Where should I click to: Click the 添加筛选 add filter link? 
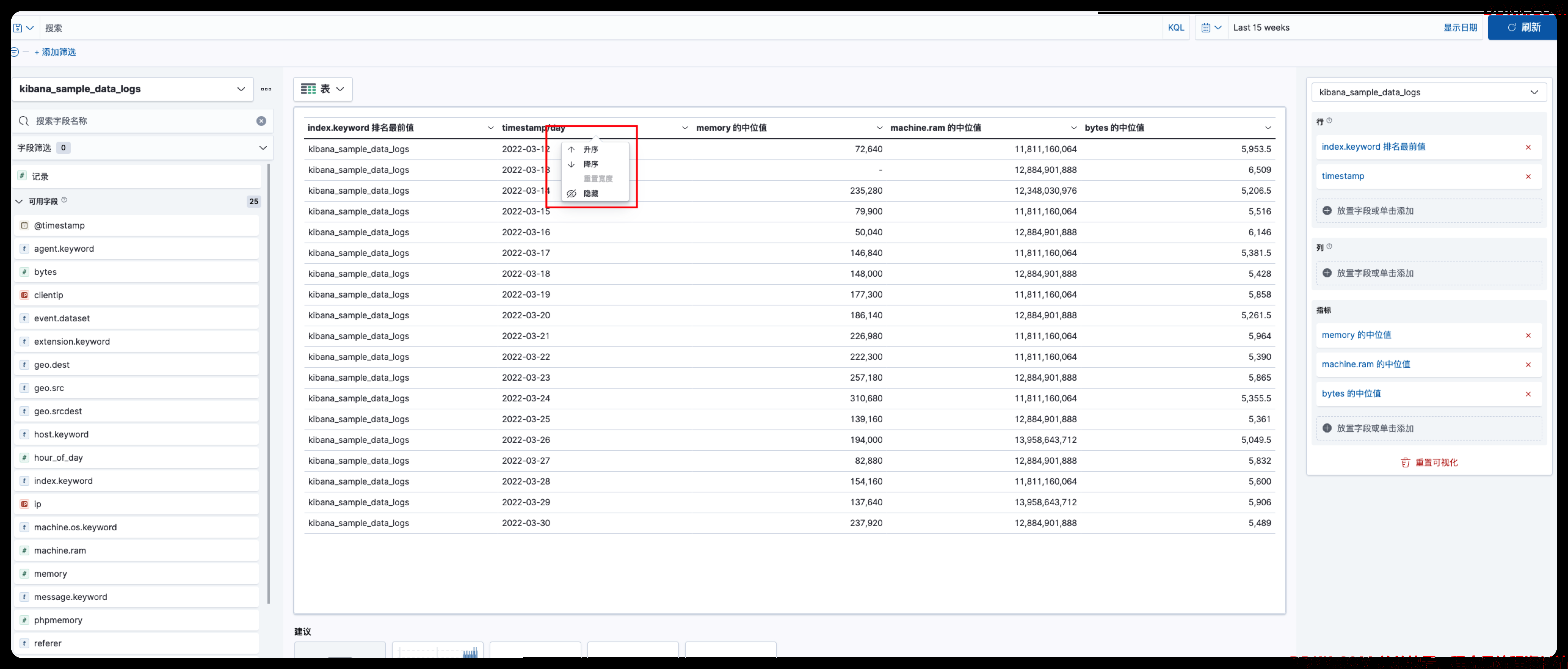click(55, 53)
